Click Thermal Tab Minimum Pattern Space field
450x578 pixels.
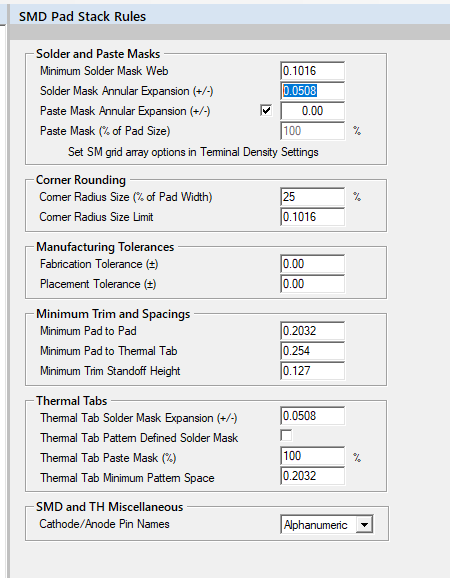(x=312, y=476)
